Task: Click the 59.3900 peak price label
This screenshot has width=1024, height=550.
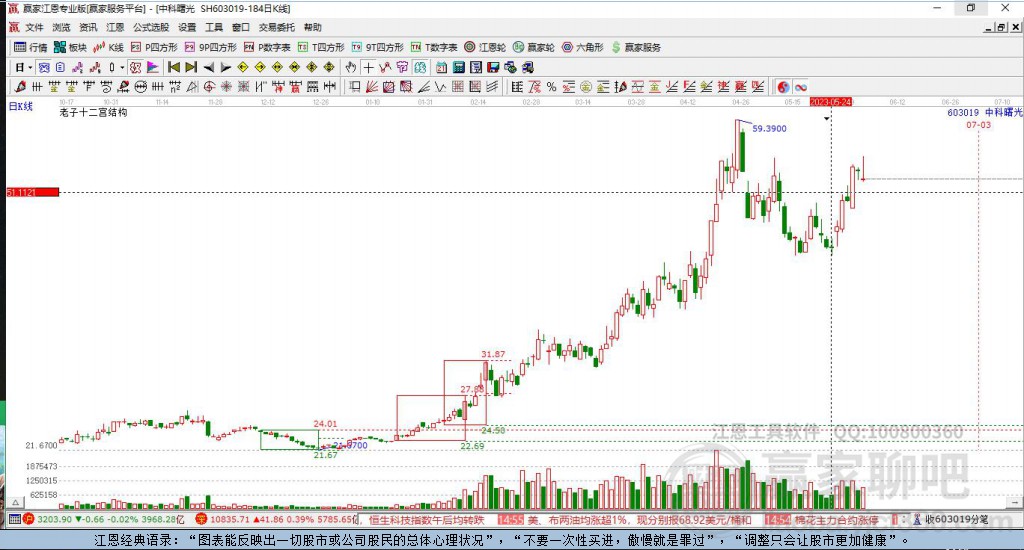Action: tap(769, 129)
